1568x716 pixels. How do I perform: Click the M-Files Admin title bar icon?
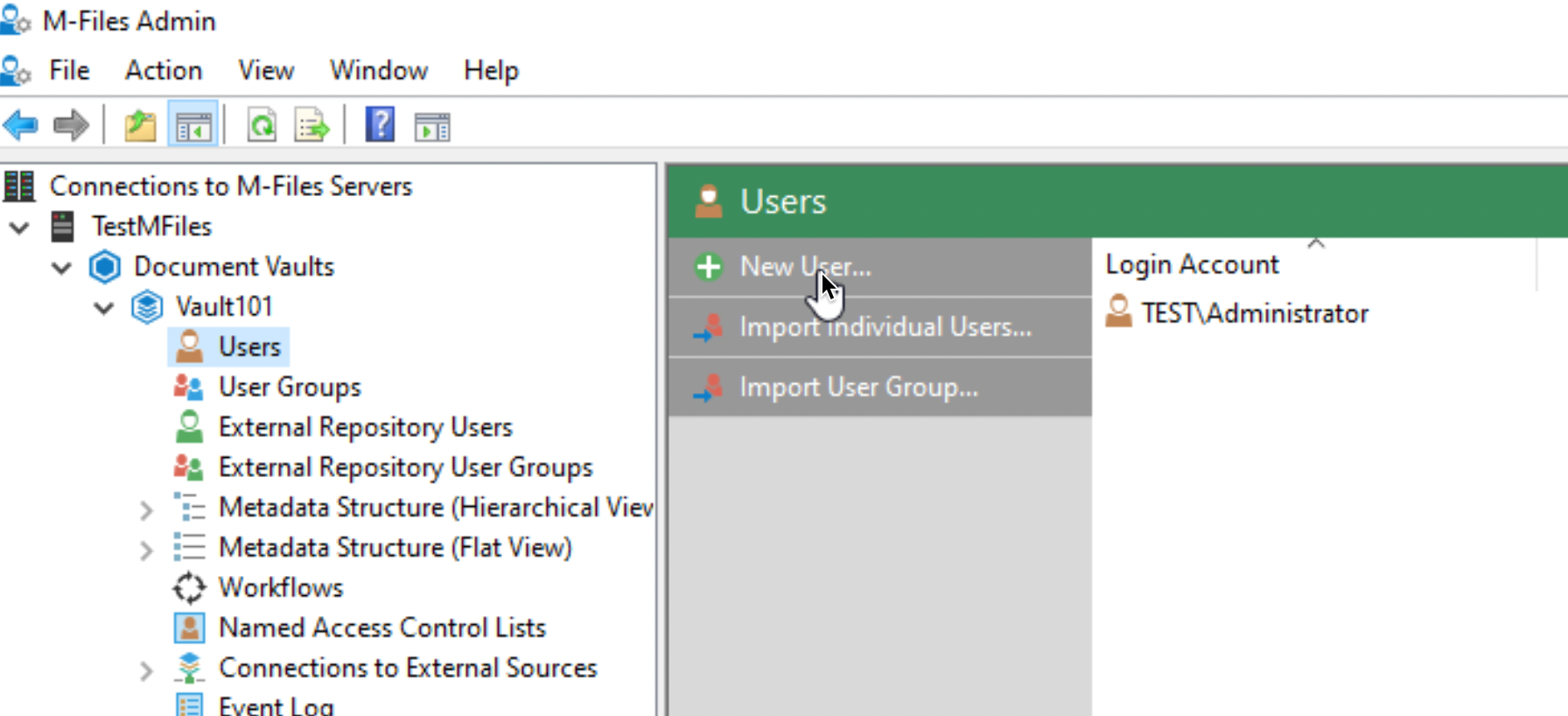[x=16, y=19]
